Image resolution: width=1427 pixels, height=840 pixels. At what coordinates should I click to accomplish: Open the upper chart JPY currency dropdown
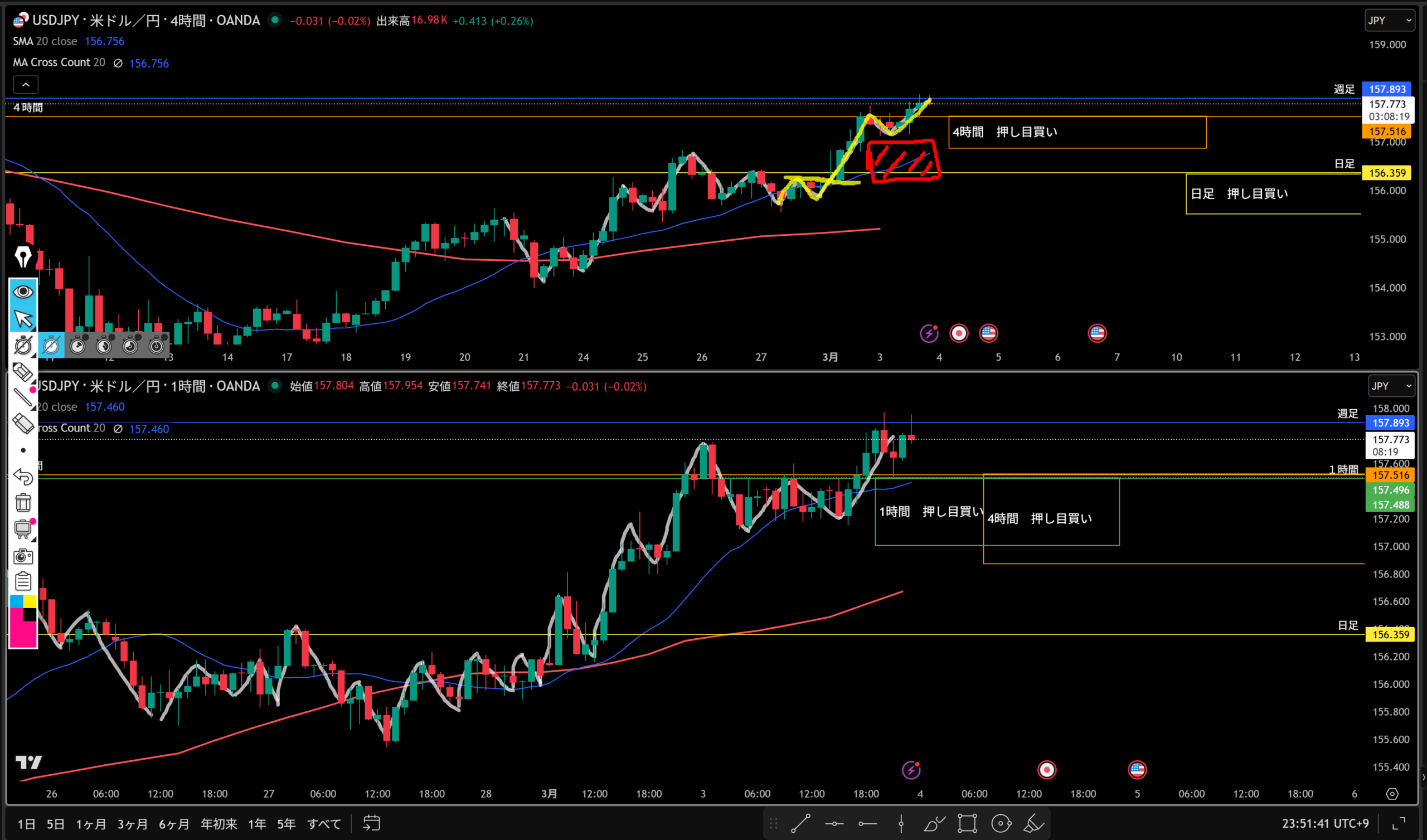(1389, 21)
